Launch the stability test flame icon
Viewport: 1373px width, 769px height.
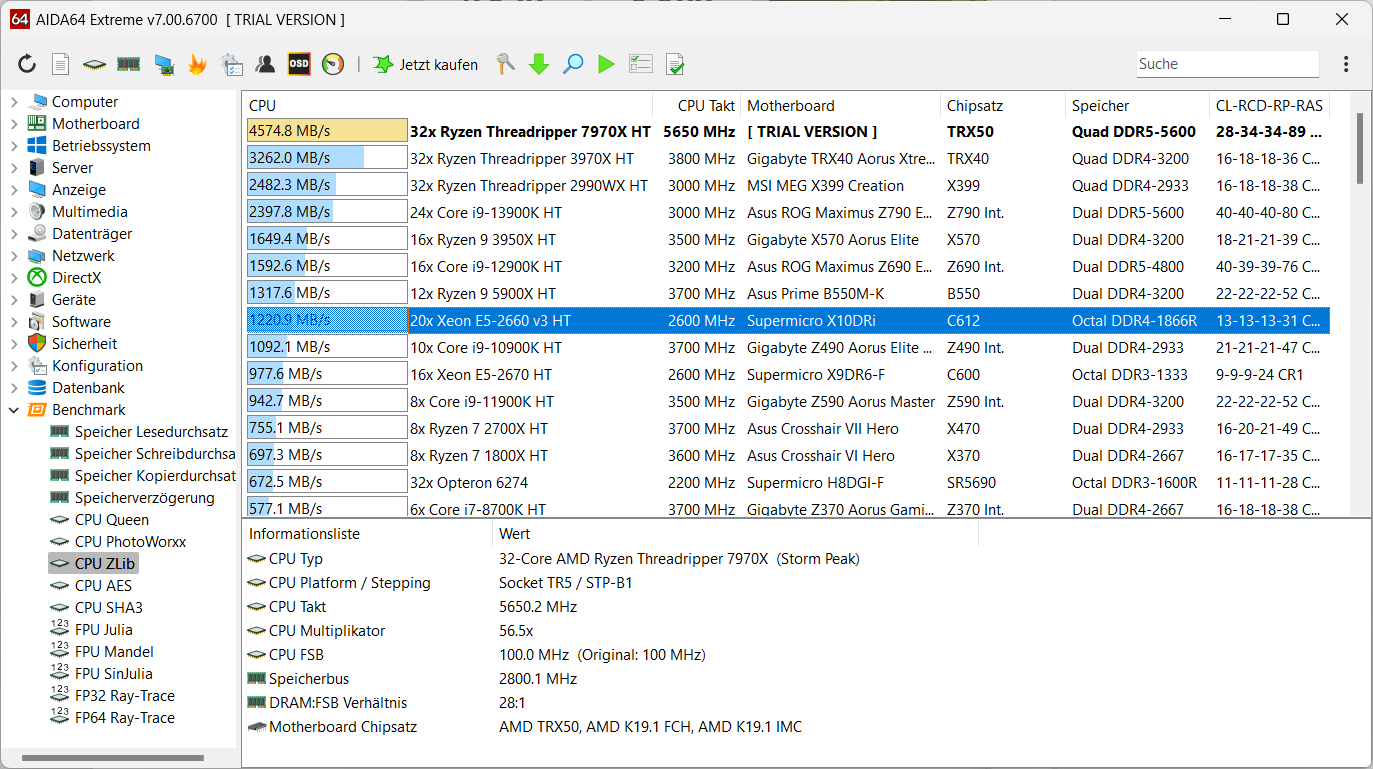197,64
